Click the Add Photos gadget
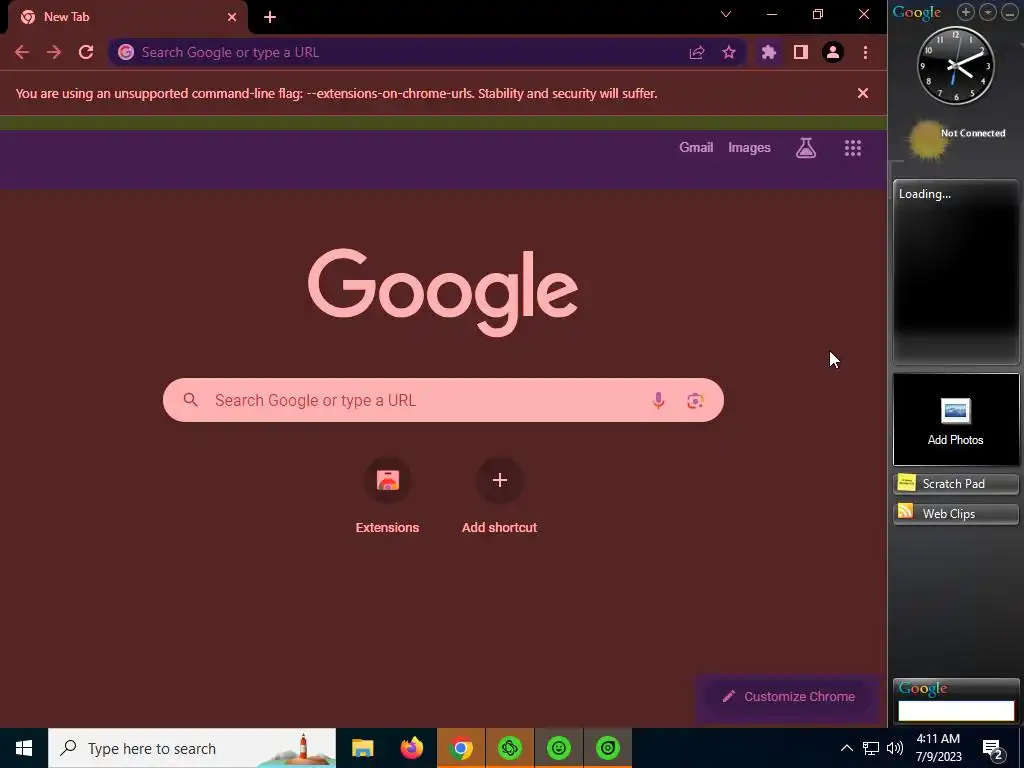Image resolution: width=1024 pixels, height=768 pixels. (x=956, y=419)
